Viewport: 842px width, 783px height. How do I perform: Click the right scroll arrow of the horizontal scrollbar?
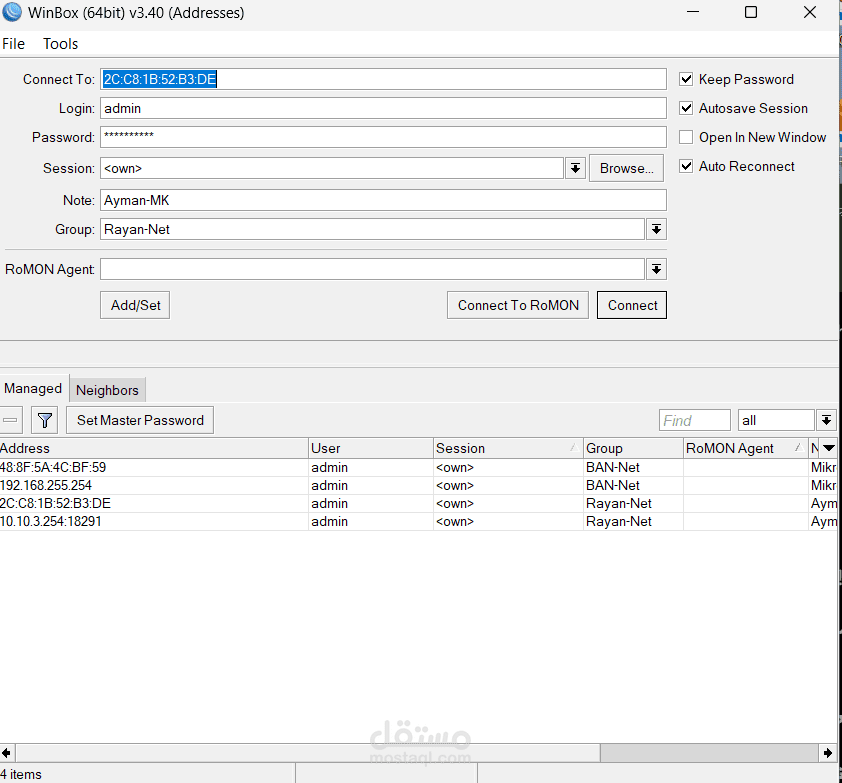828,753
